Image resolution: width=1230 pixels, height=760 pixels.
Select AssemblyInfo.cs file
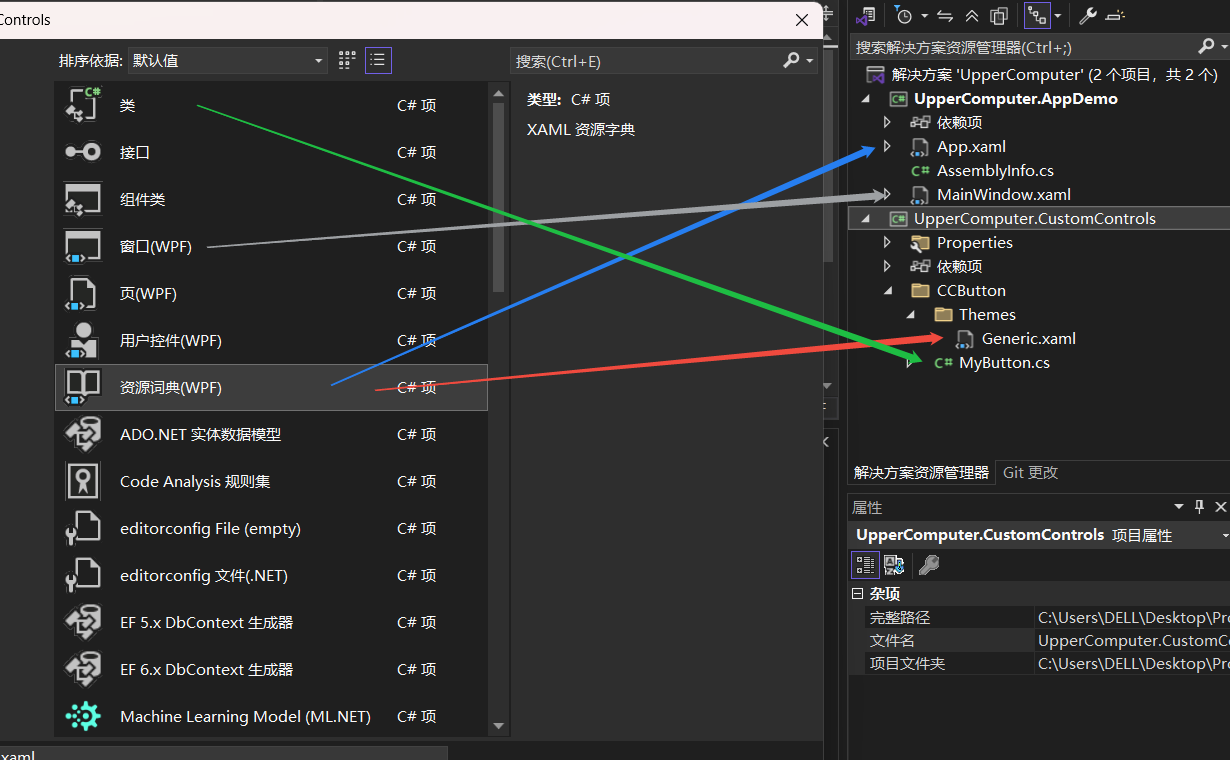(x=995, y=171)
